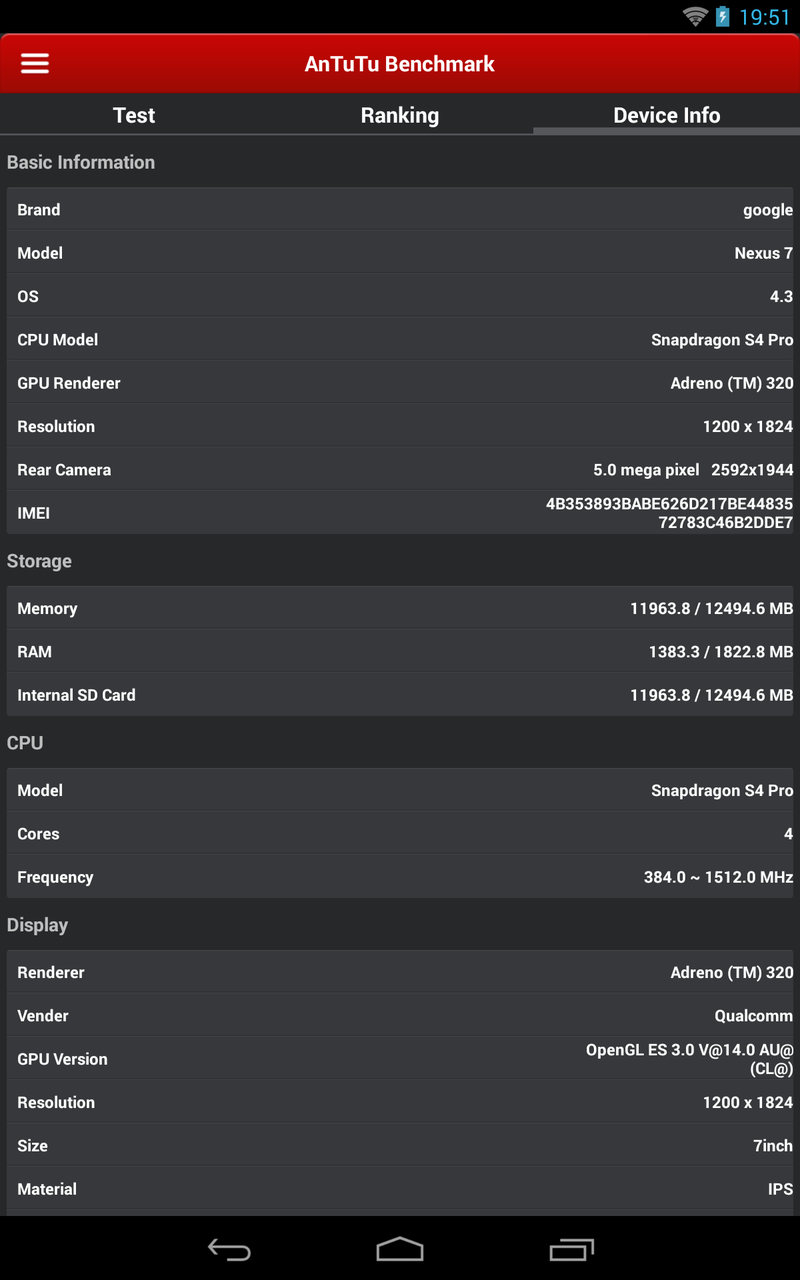Tap the Brand google row

click(x=400, y=210)
